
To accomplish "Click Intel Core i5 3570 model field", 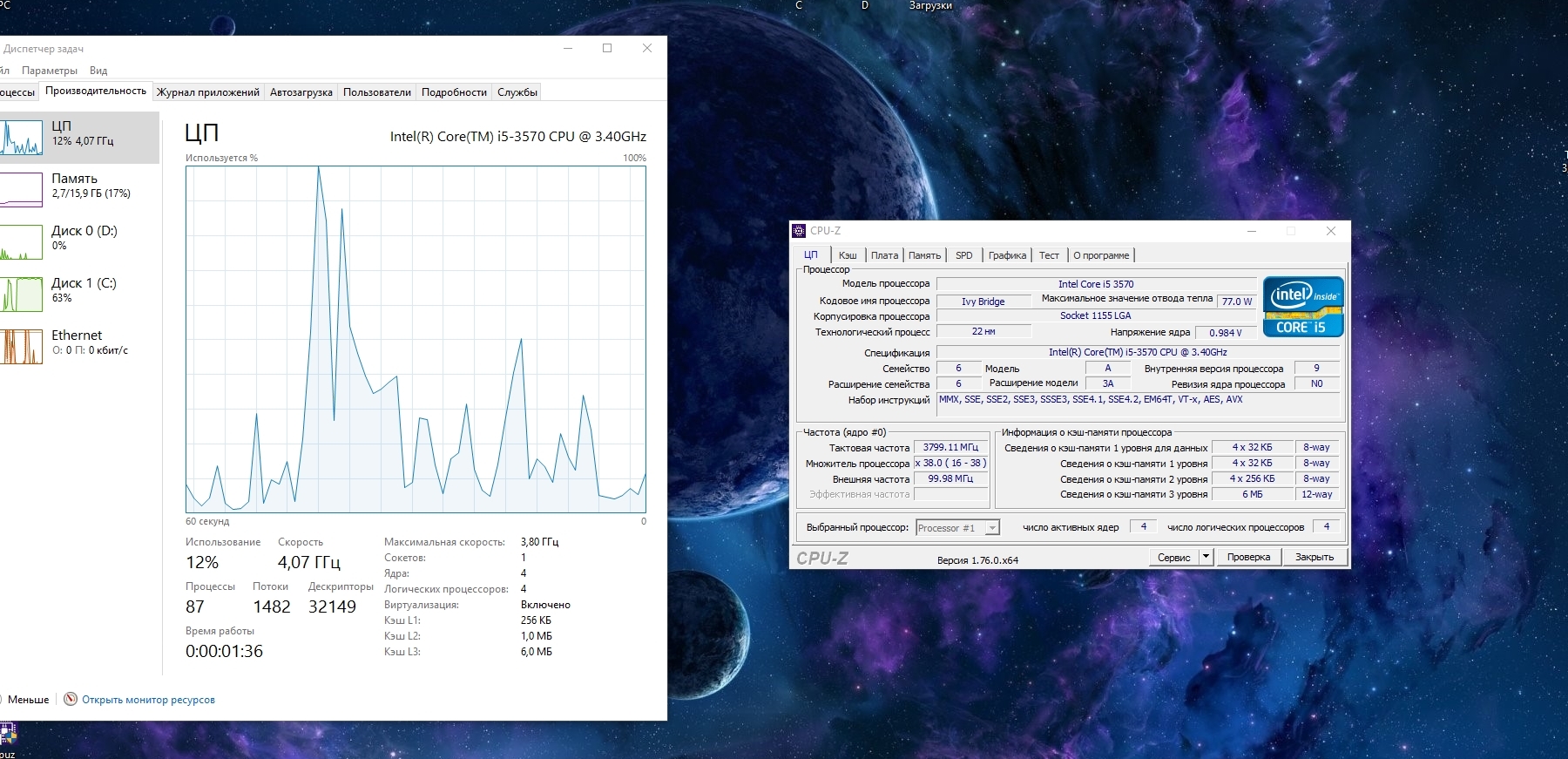I will [1096, 284].
